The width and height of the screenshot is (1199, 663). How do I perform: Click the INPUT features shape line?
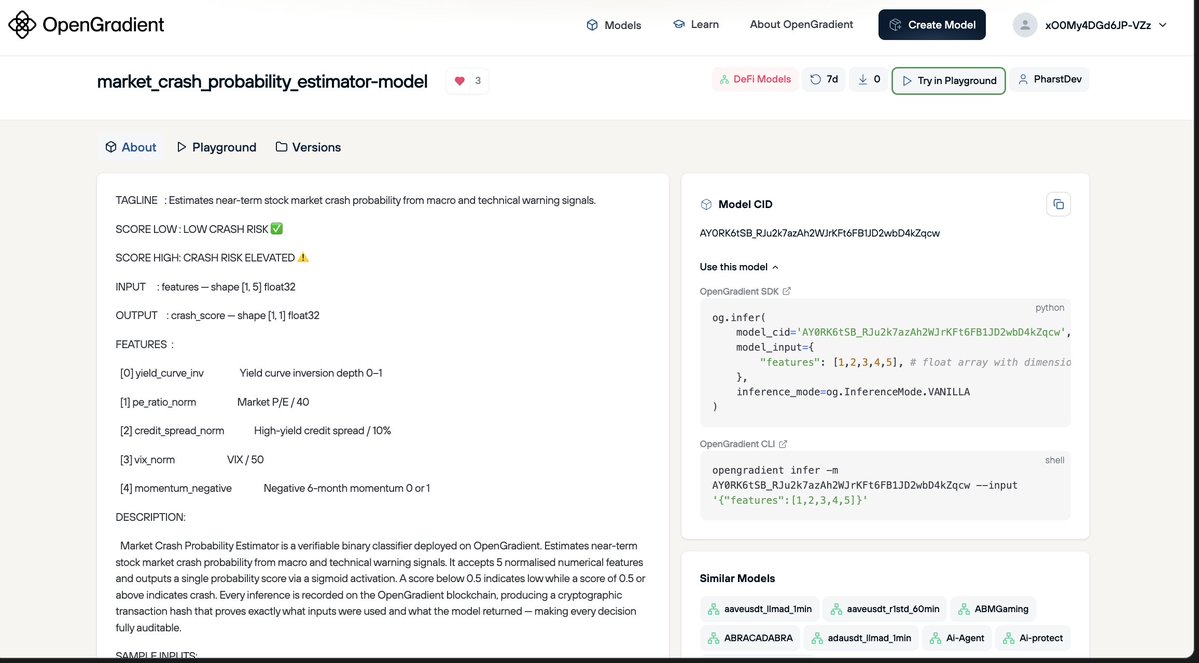click(x=206, y=287)
